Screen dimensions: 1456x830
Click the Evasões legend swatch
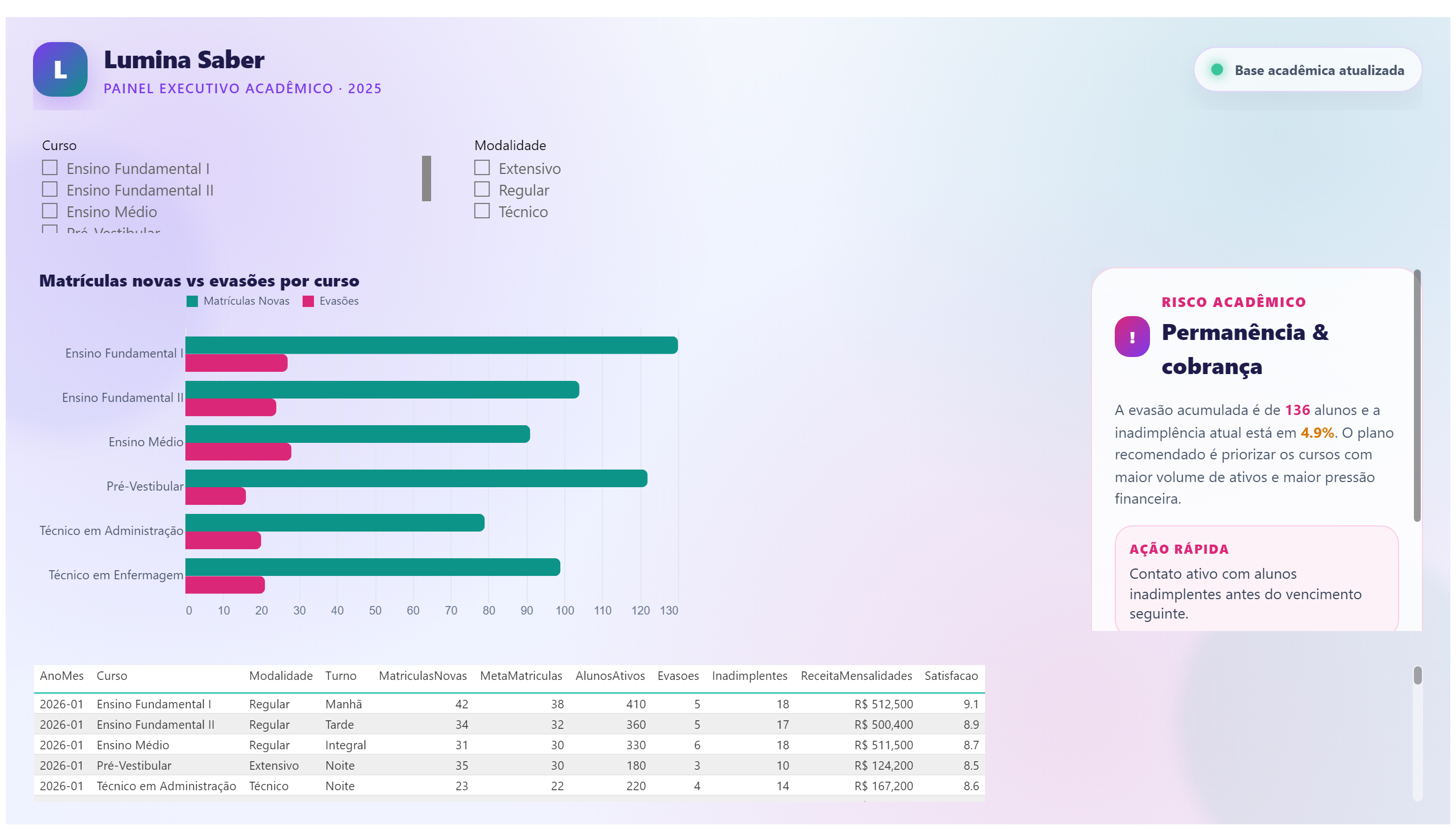[x=308, y=301]
